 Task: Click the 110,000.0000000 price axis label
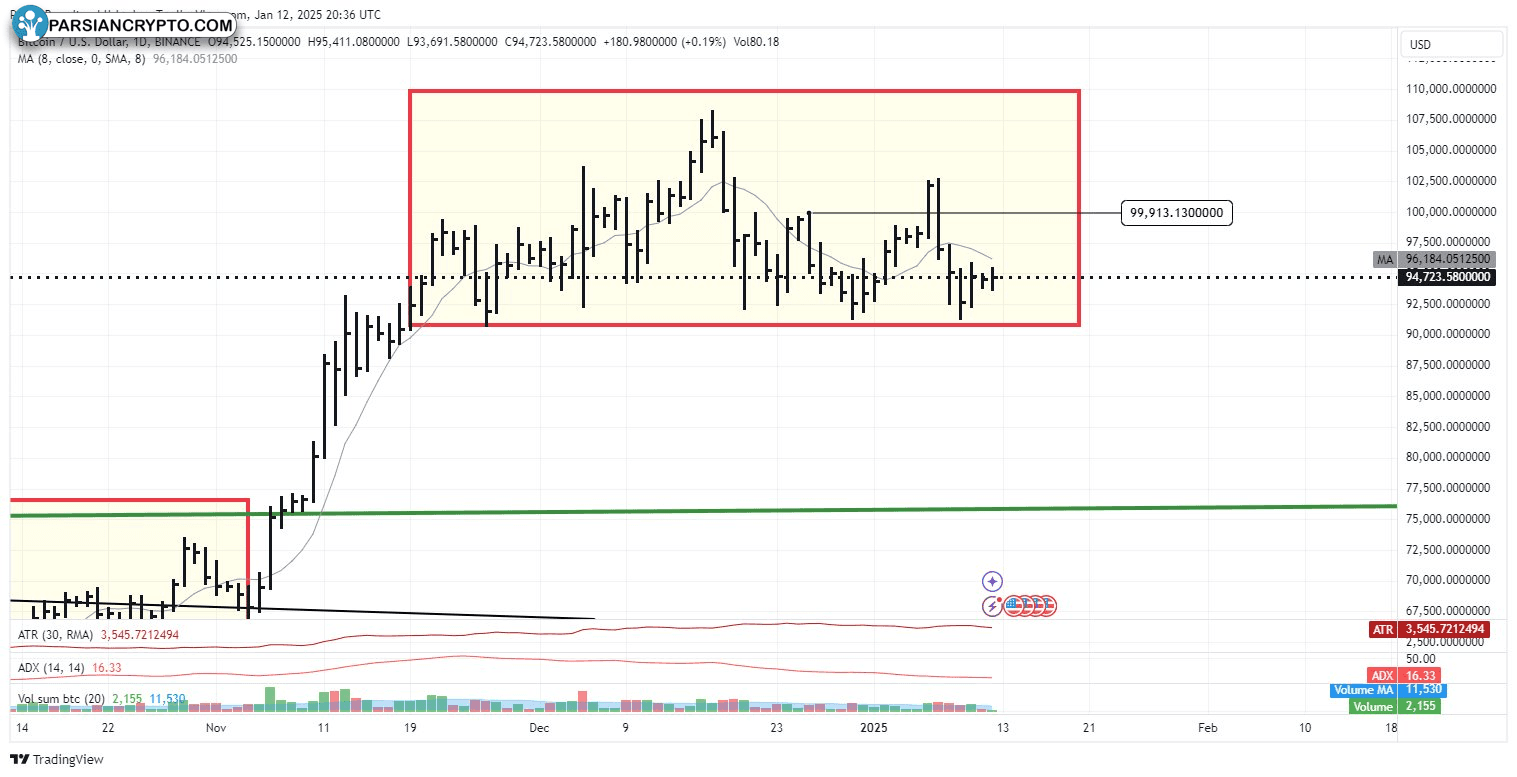pos(1450,89)
